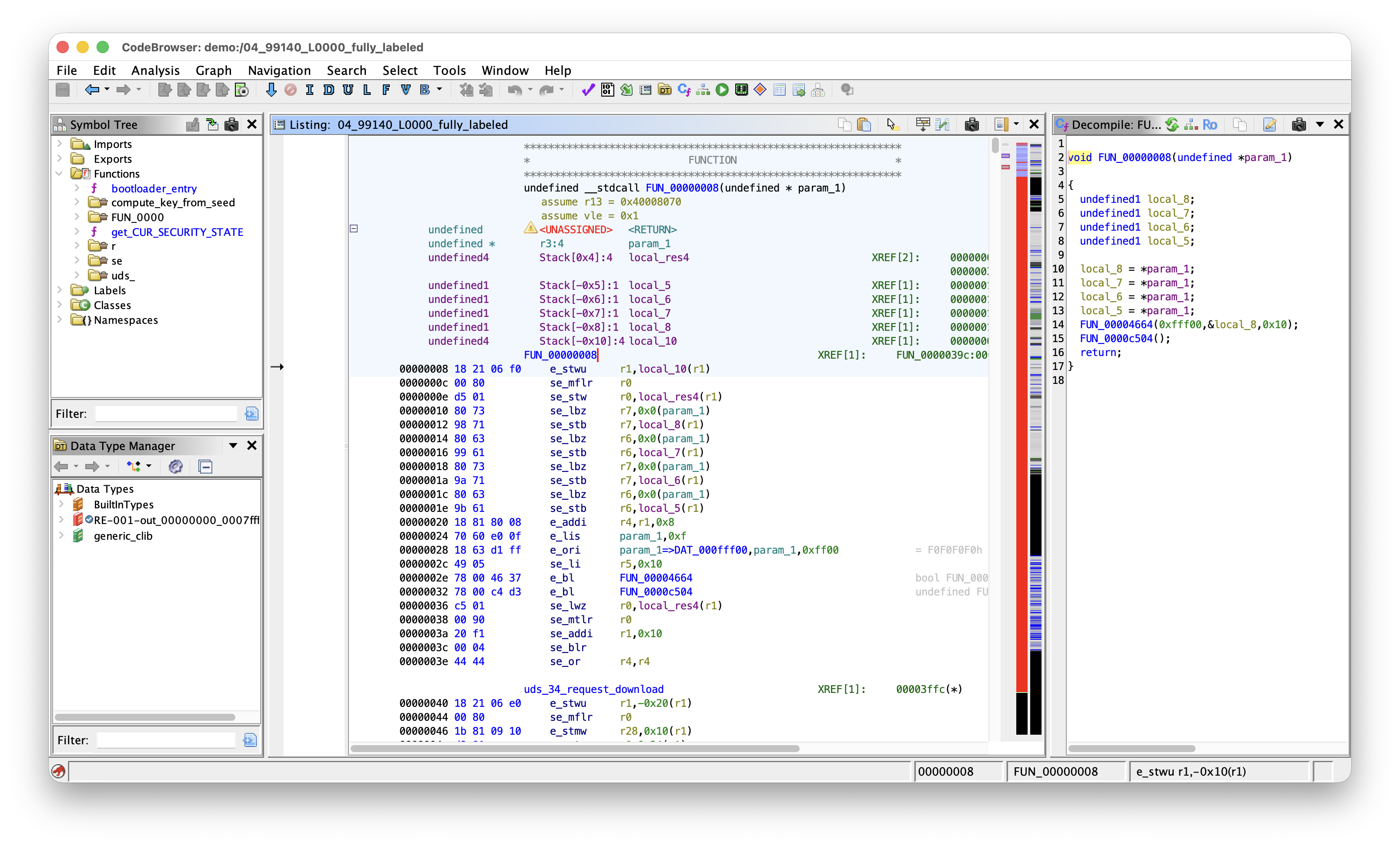This screenshot has width=1400, height=847.
Task: Click the Next Data 'D' navigation icon
Action: pyautogui.click(x=328, y=90)
